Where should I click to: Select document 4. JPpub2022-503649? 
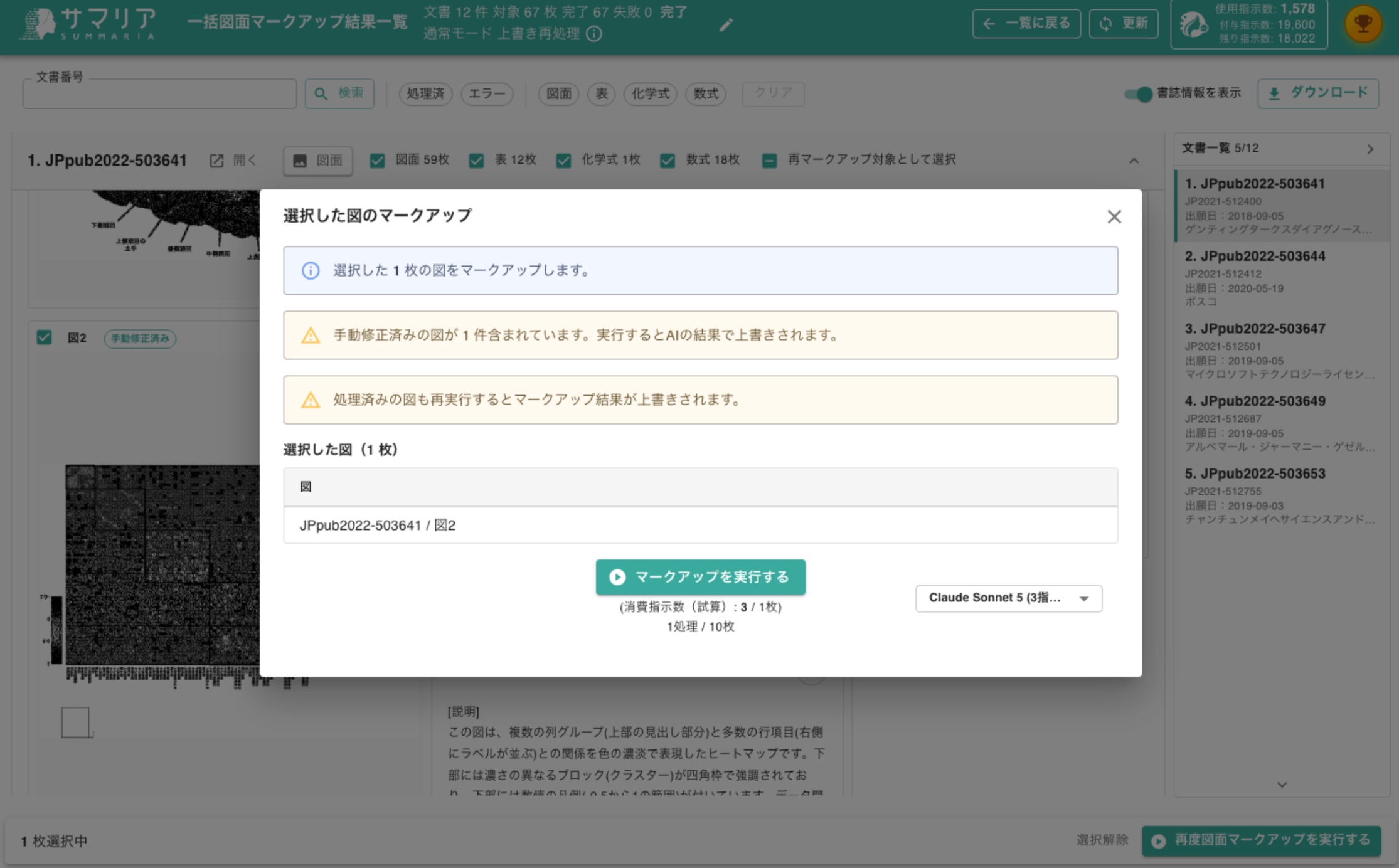pyautogui.click(x=1282, y=423)
